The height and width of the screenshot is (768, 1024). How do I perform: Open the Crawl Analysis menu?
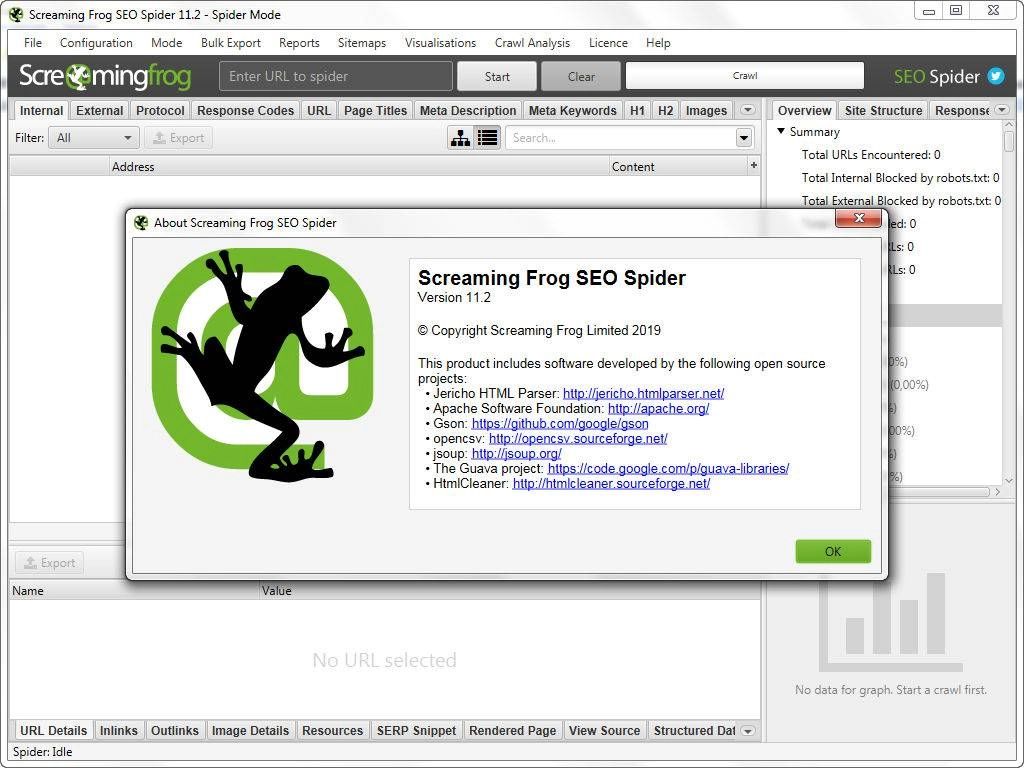point(532,42)
